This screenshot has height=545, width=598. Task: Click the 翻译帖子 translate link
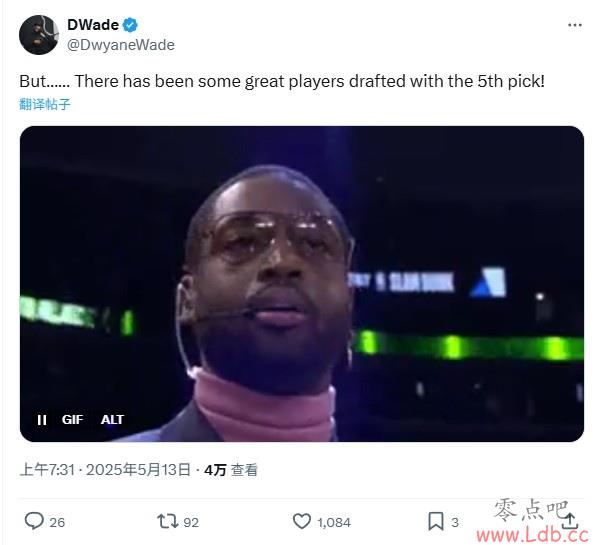click(45, 104)
